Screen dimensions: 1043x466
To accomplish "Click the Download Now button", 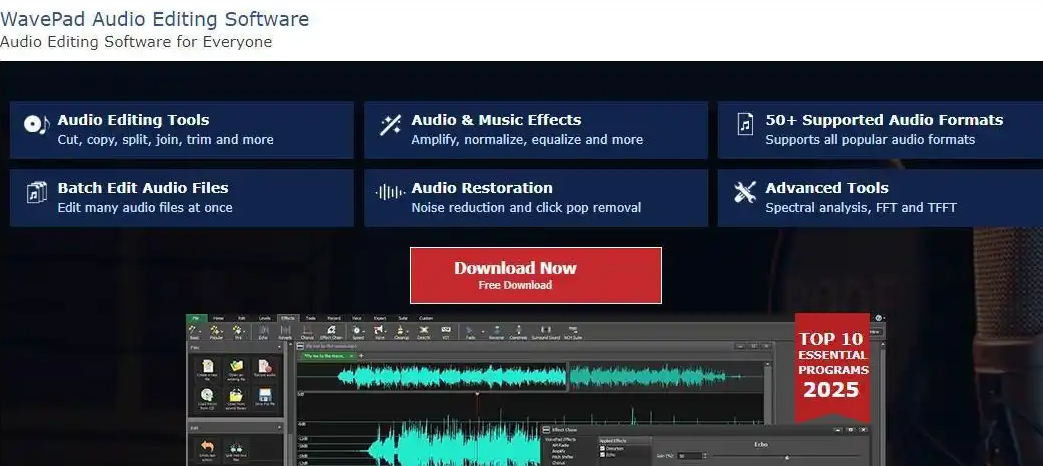I will pyautogui.click(x=535, y=275).
